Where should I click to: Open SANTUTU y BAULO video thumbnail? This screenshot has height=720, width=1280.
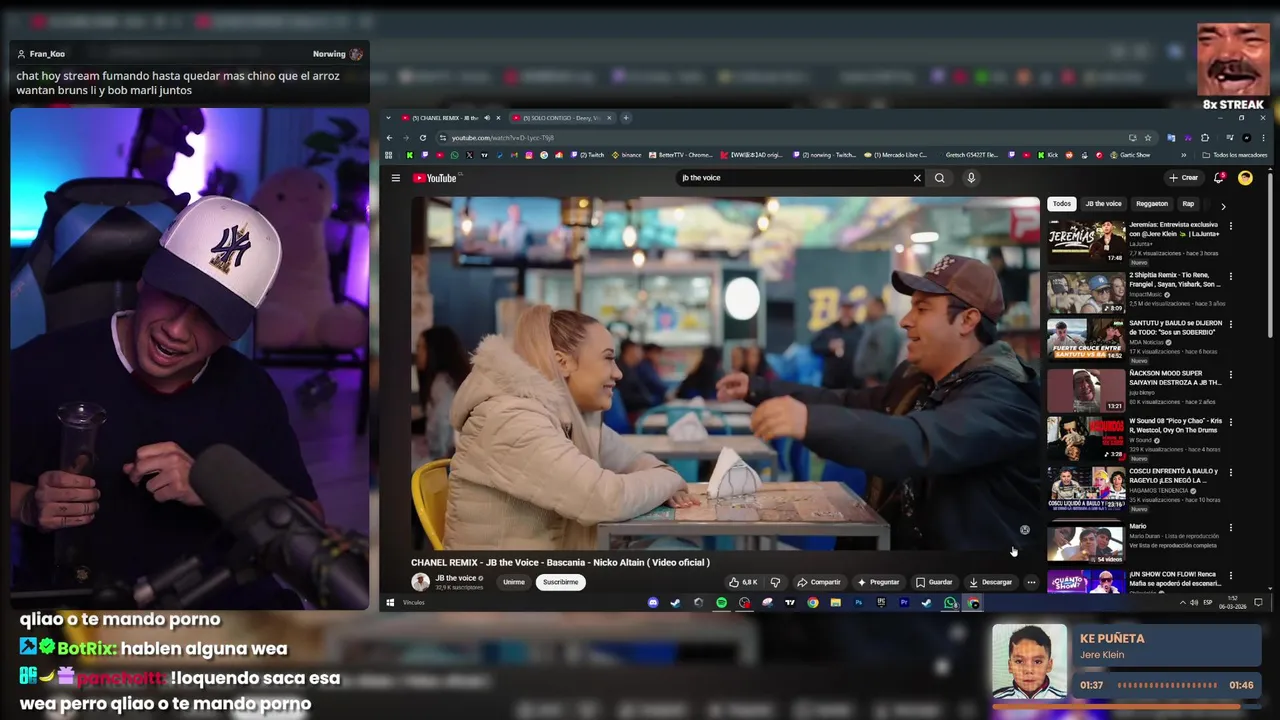pyautogui.click(x=1086, y=338)
